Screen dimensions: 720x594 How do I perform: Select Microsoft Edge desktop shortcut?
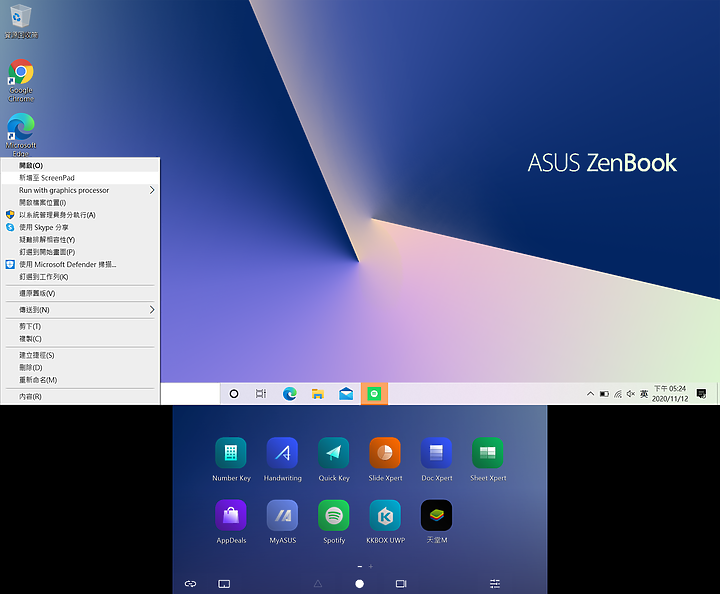21,134
